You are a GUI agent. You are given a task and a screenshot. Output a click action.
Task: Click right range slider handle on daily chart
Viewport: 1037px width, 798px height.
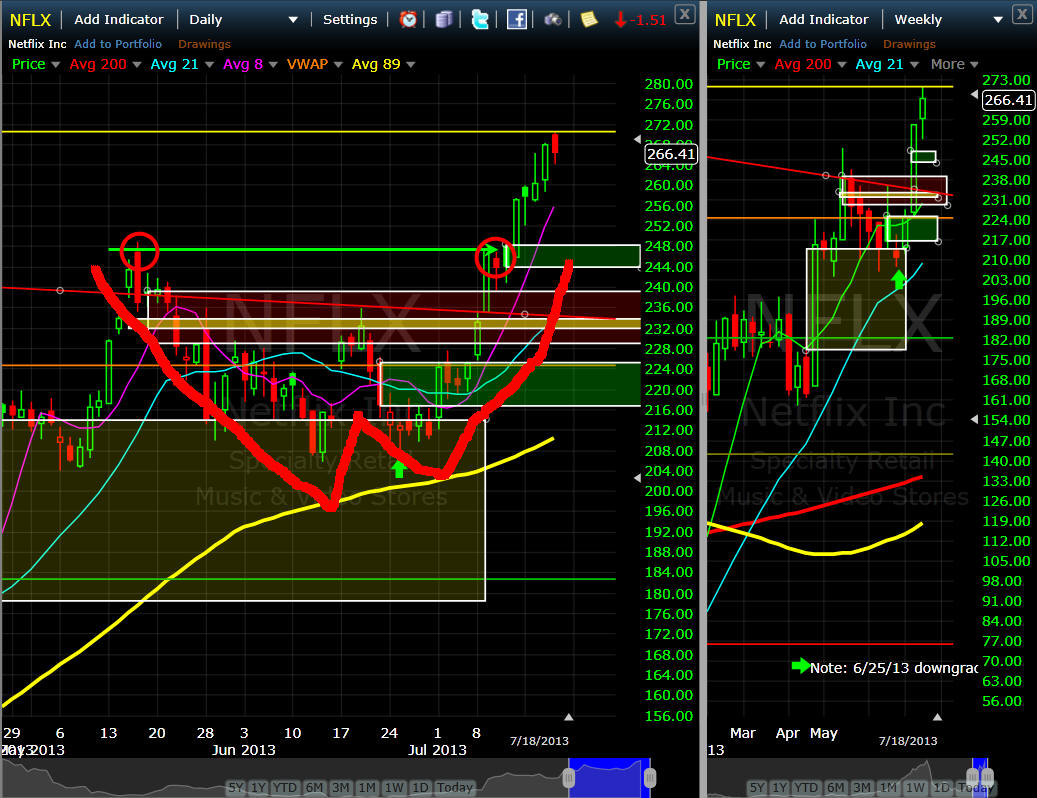[649, 778]
